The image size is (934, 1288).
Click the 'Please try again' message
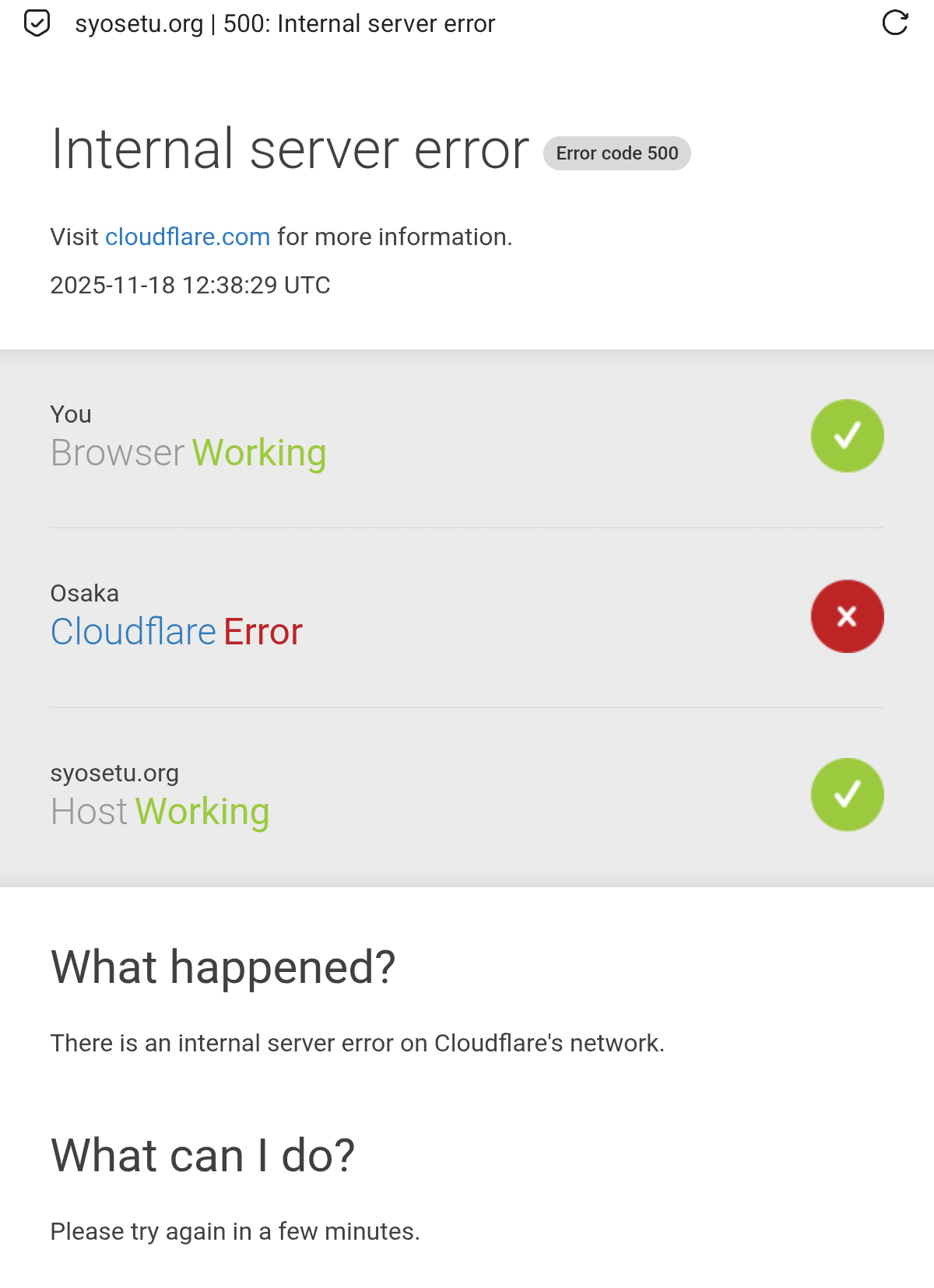pyautogui.click(x=235, y=1231)
